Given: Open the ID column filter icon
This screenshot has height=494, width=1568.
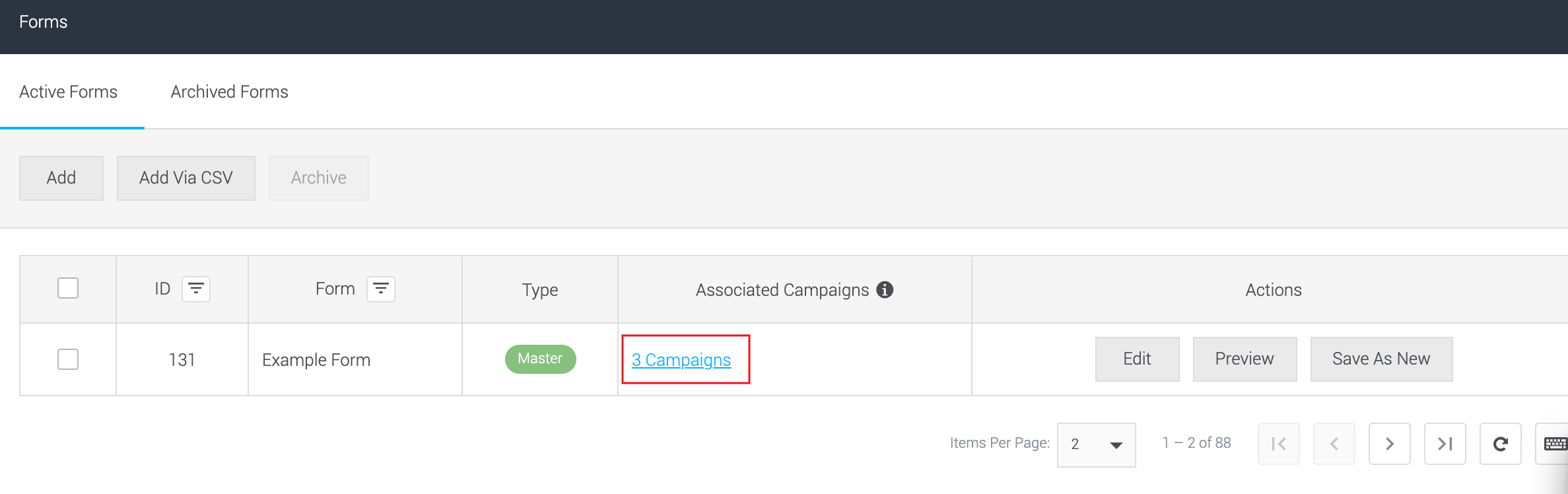Looking at the screenshot, I should 196,289.
